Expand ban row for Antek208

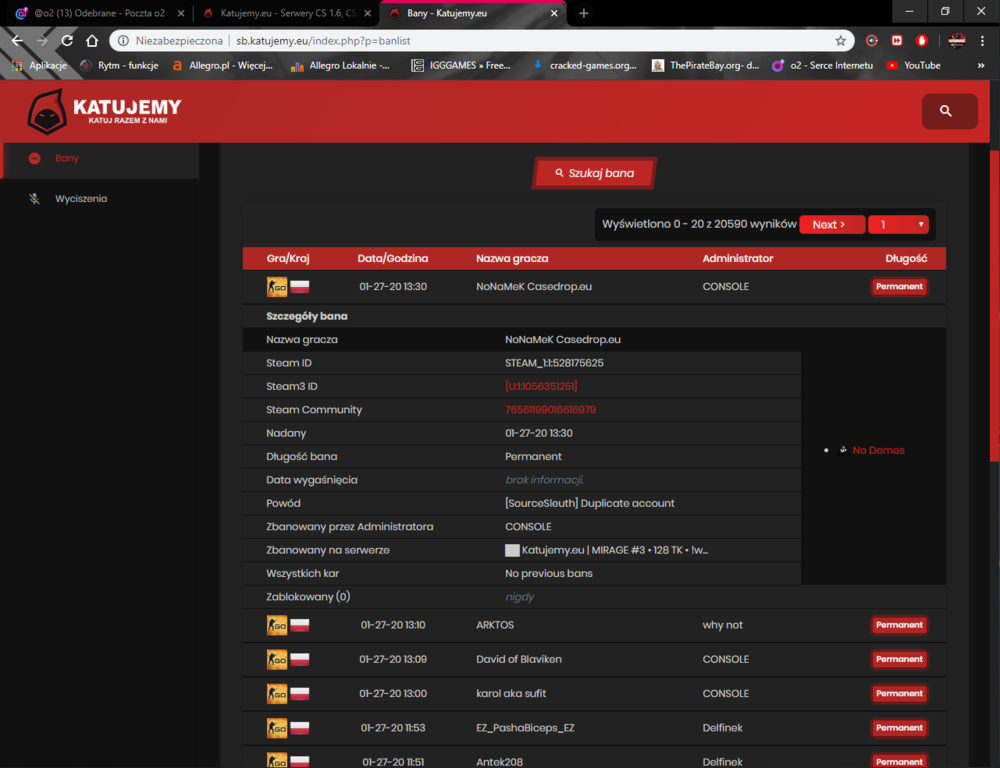point(594,759)
